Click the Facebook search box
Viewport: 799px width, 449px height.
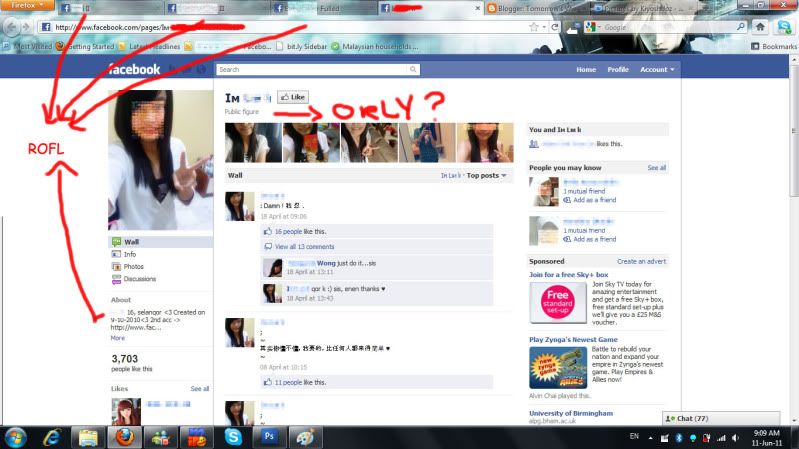312,69
